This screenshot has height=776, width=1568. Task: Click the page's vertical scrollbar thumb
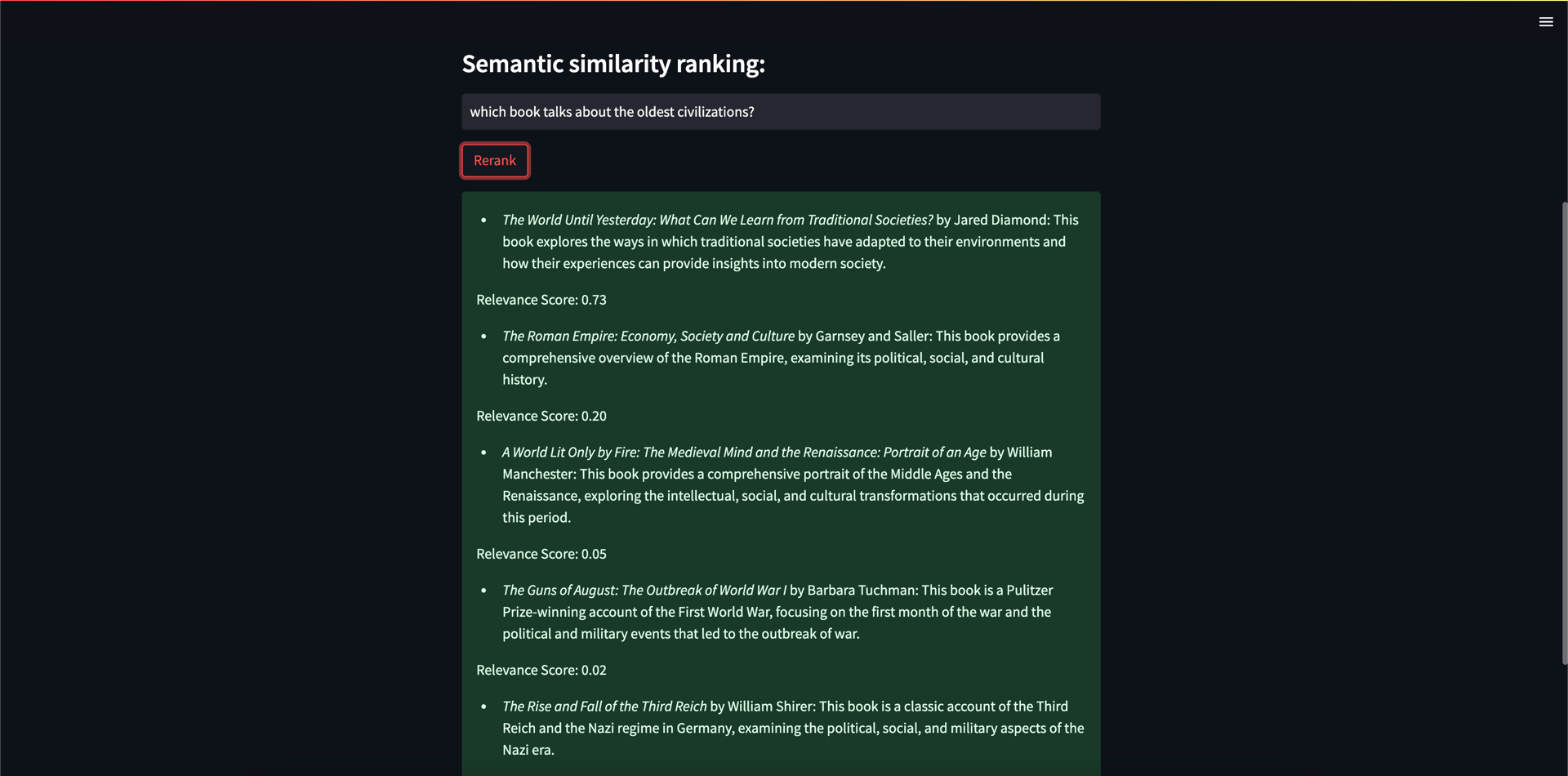pos(1564,433)
